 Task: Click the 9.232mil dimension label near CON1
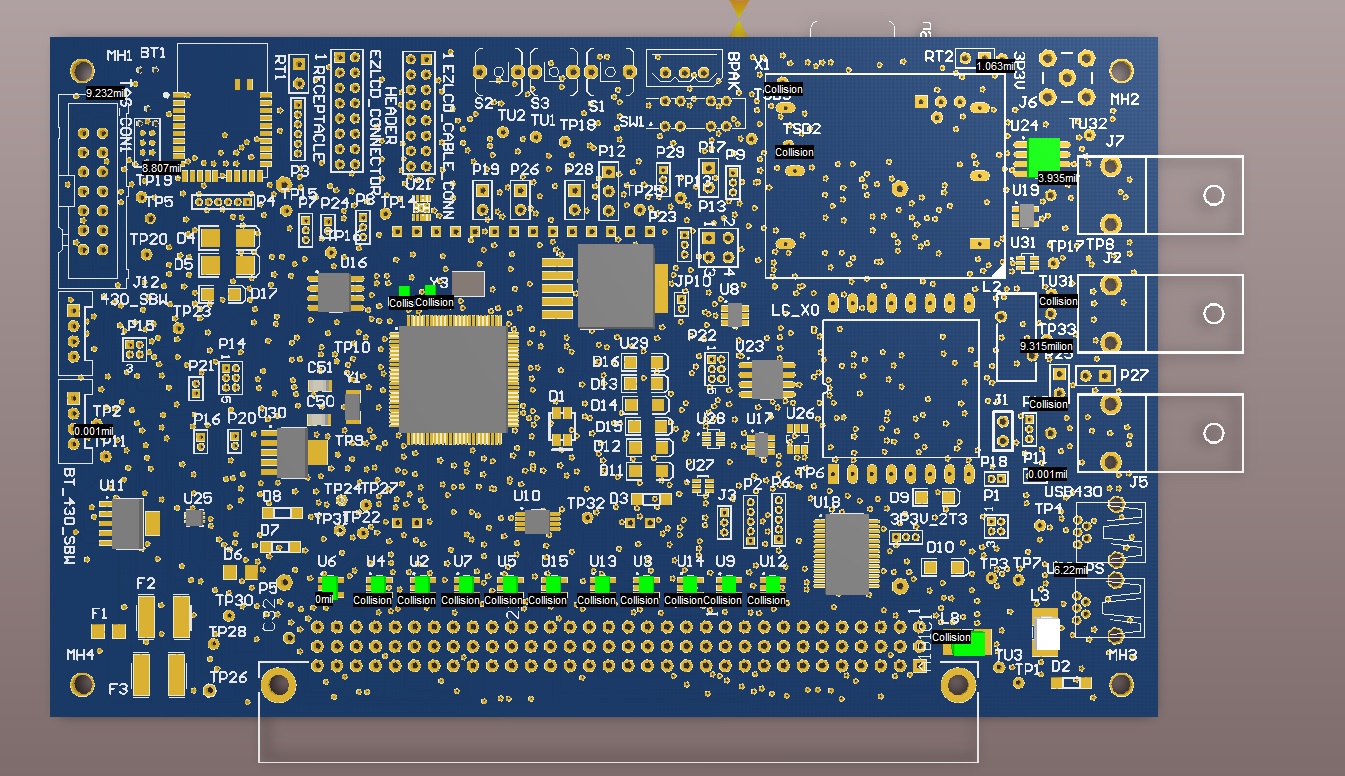coord(106,91)
